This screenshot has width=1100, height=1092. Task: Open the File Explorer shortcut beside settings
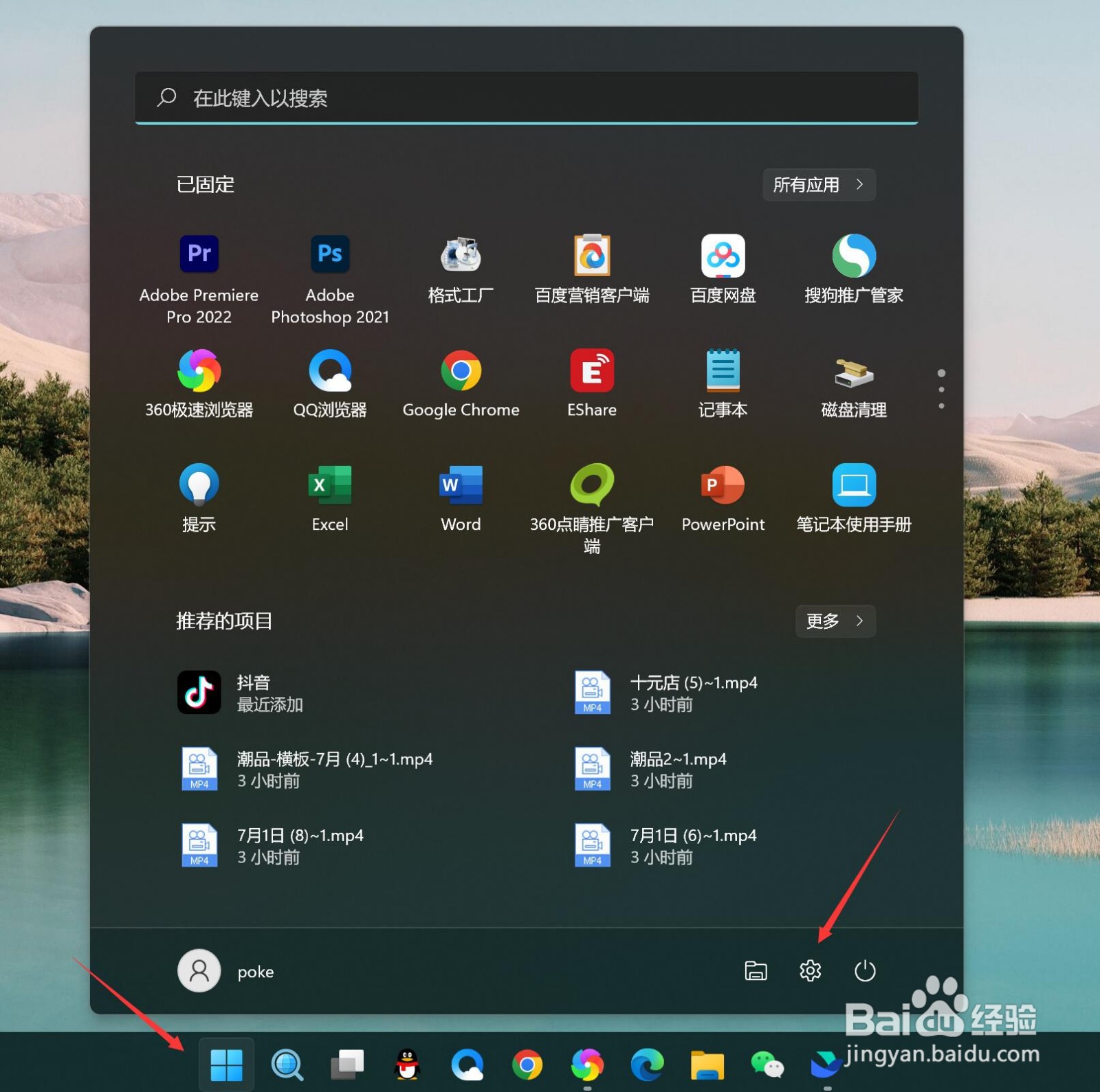pos(756,971)
